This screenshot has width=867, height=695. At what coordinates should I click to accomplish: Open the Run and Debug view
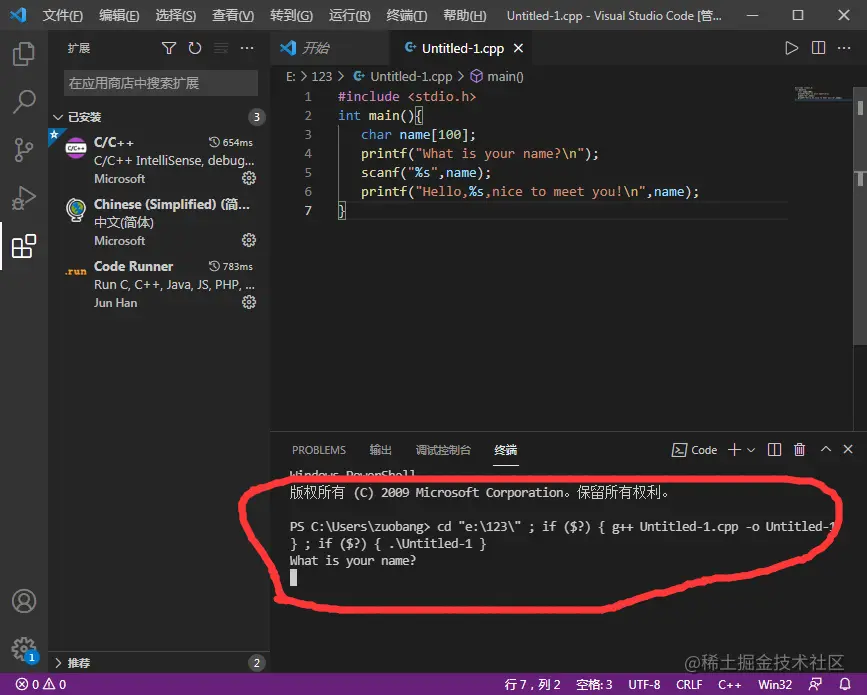coord(24,197)
